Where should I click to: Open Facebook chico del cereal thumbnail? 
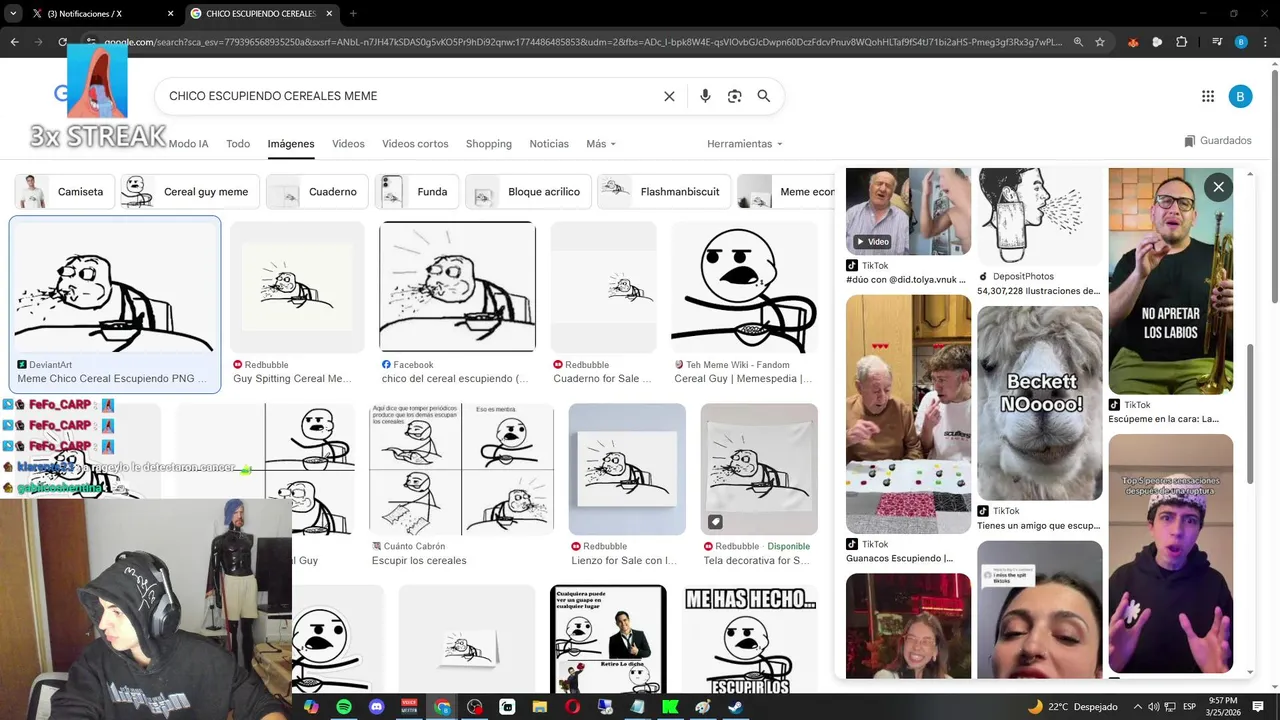pos(457,287)
